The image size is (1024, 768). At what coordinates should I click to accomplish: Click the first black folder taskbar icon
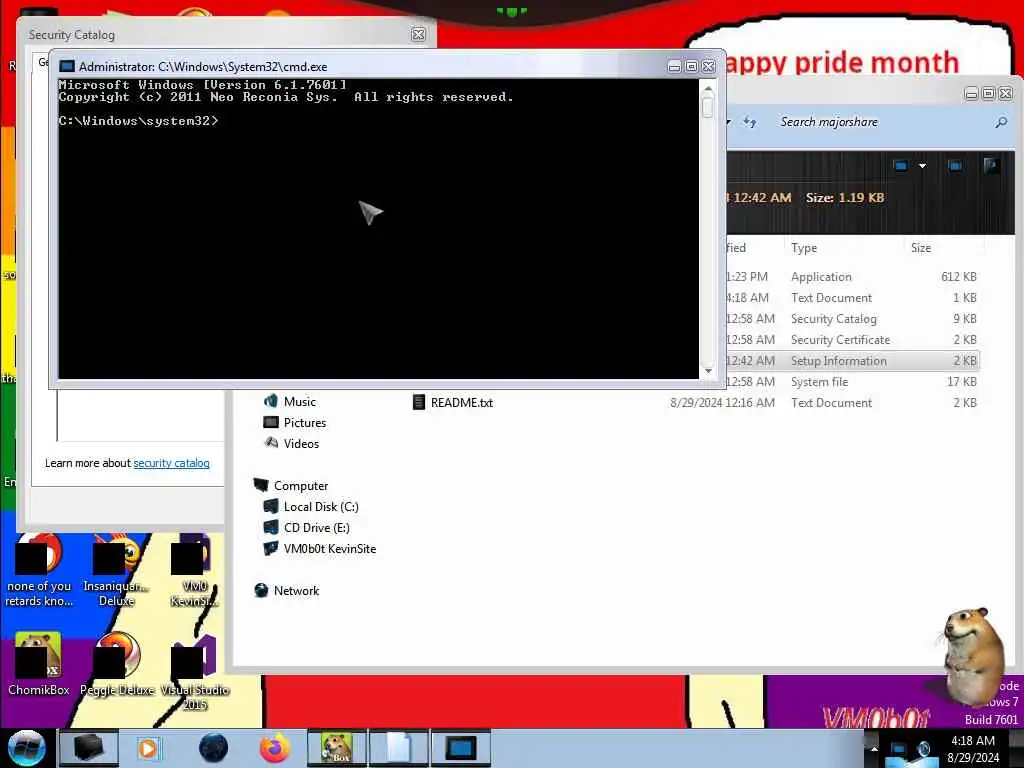[x=88, y=748]
